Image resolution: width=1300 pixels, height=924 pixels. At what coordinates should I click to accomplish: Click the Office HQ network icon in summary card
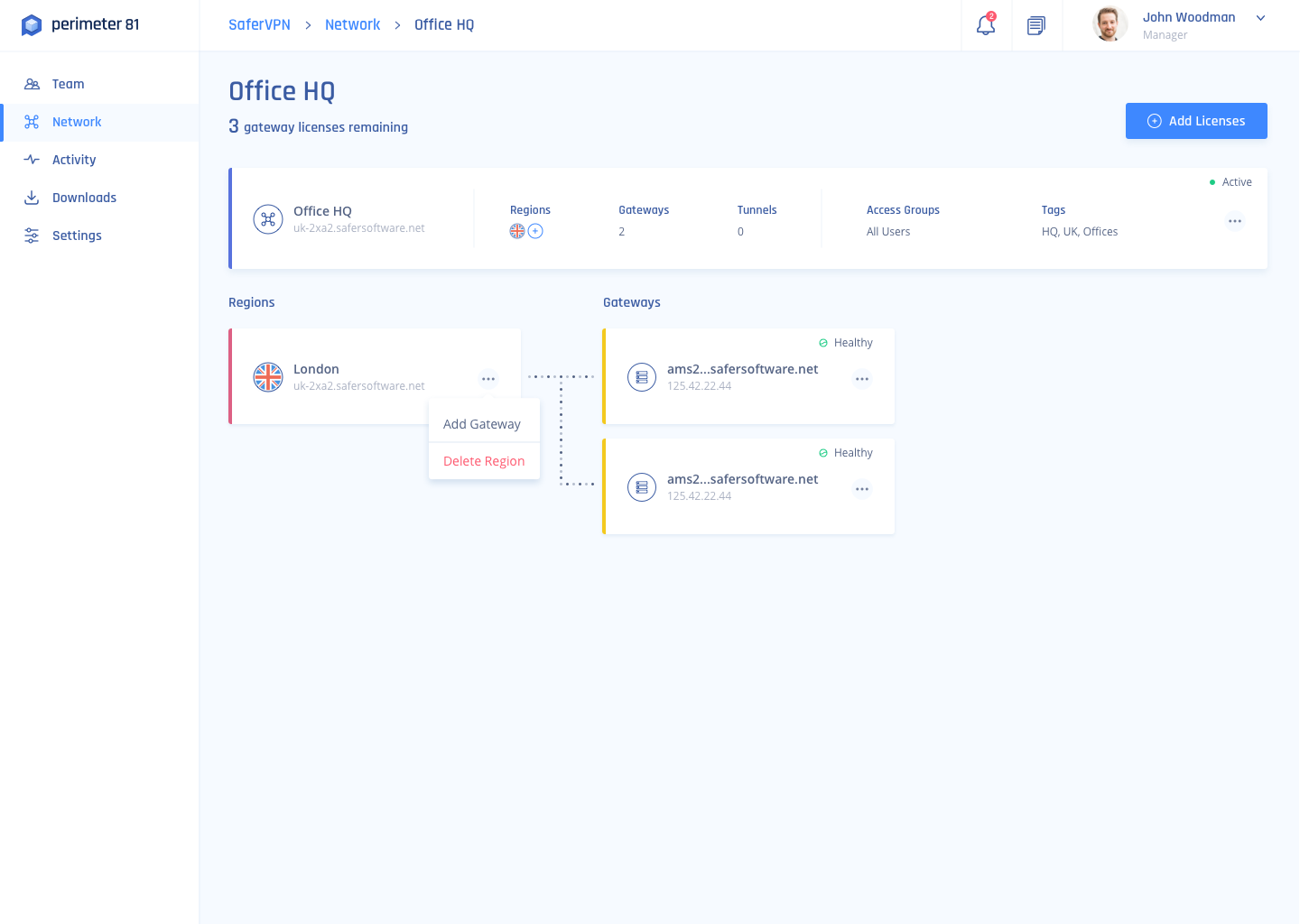point(268,219)
